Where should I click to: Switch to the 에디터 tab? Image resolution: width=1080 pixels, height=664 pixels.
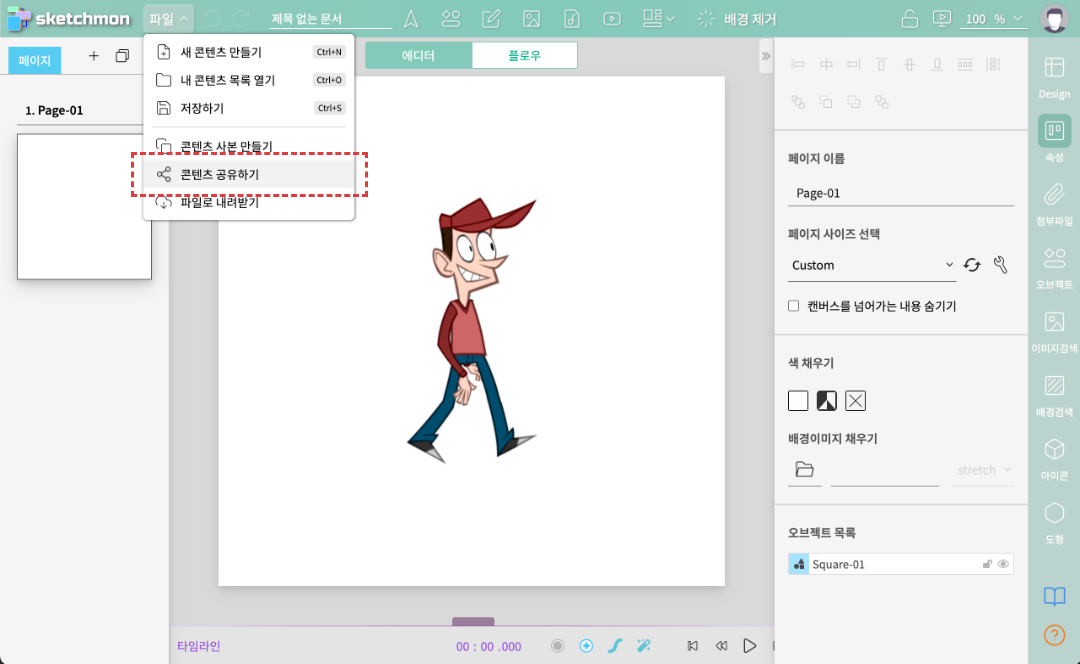coord(418,55)
